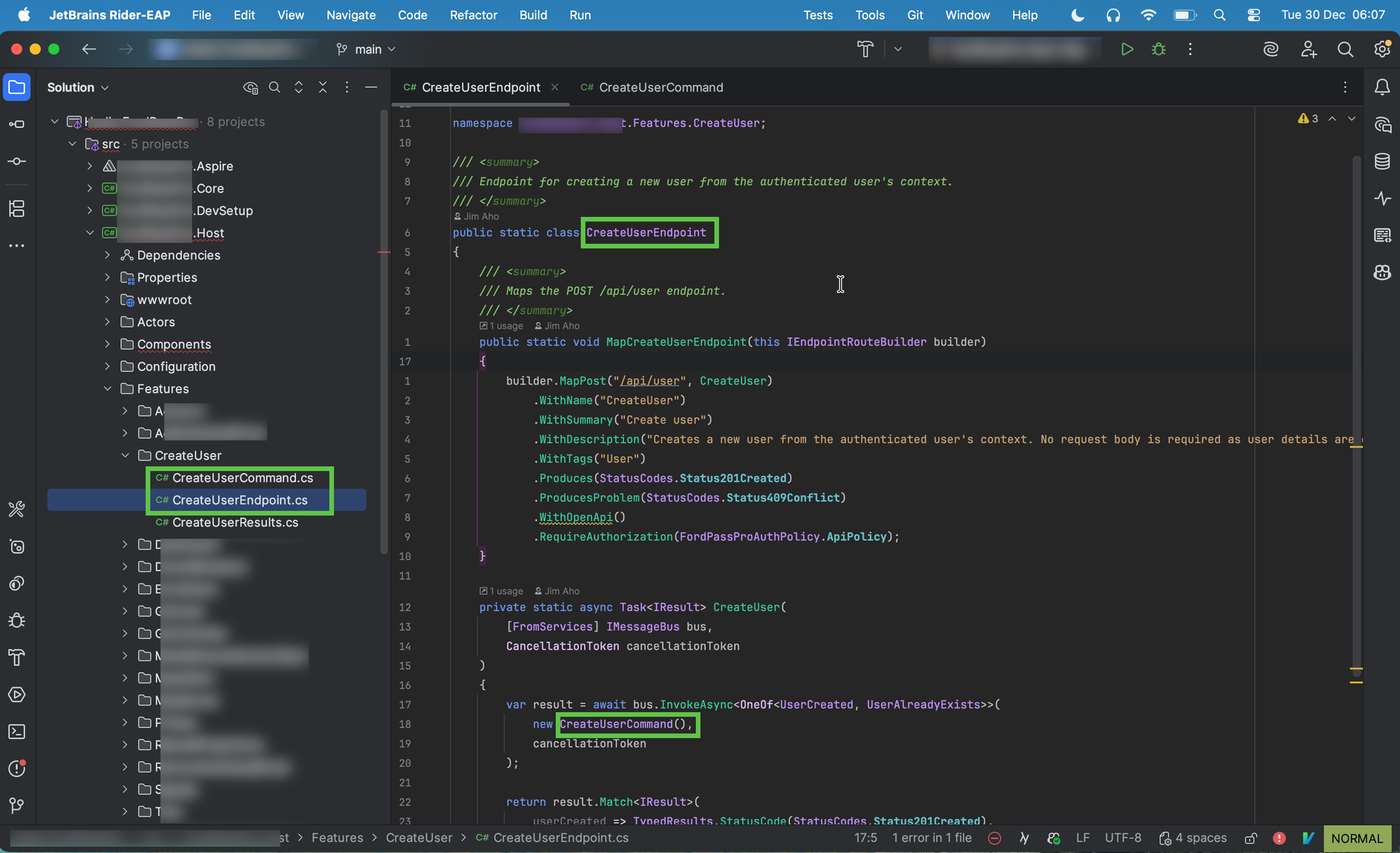
Task: Toggle read-only lock icon in status bar
Action: coord(1251,838)
